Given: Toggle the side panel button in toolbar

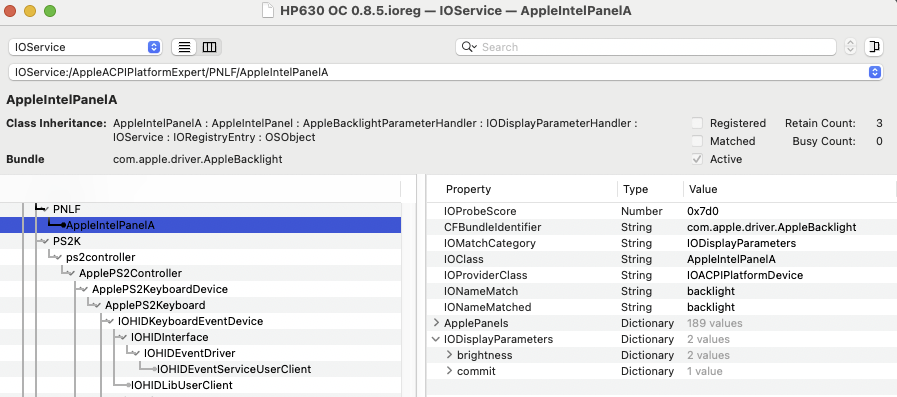Looking at the screenshot, I should click(874, 47).
